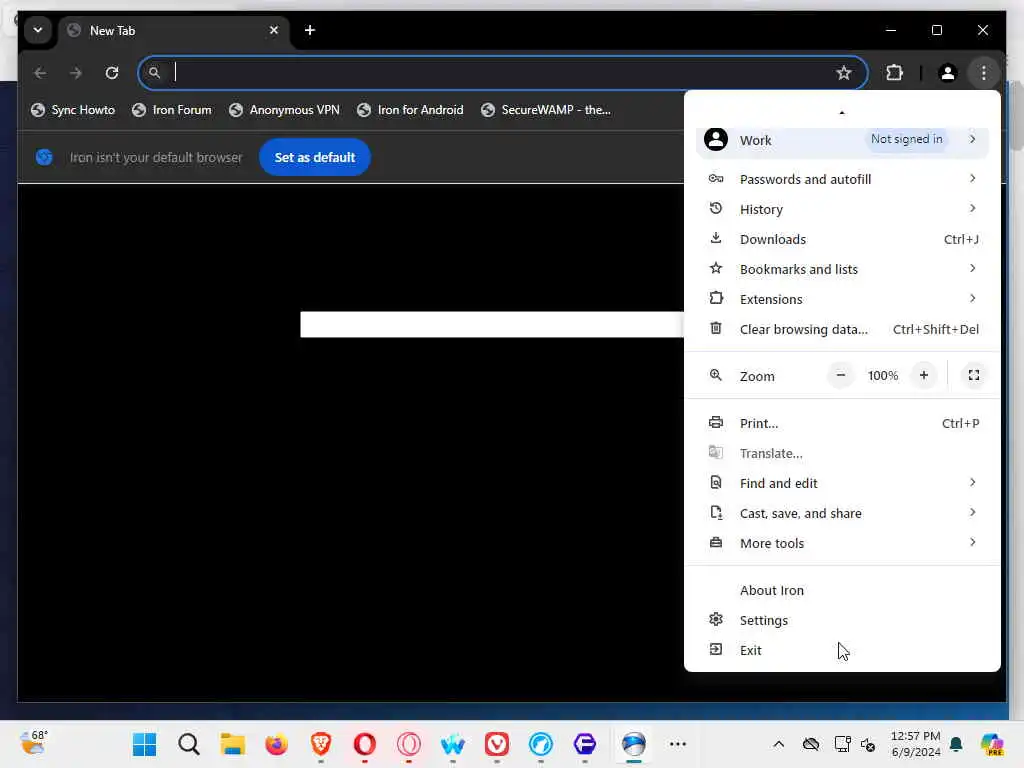
Task: Launch File Explorer from taskbar
Action: point(232,744)
